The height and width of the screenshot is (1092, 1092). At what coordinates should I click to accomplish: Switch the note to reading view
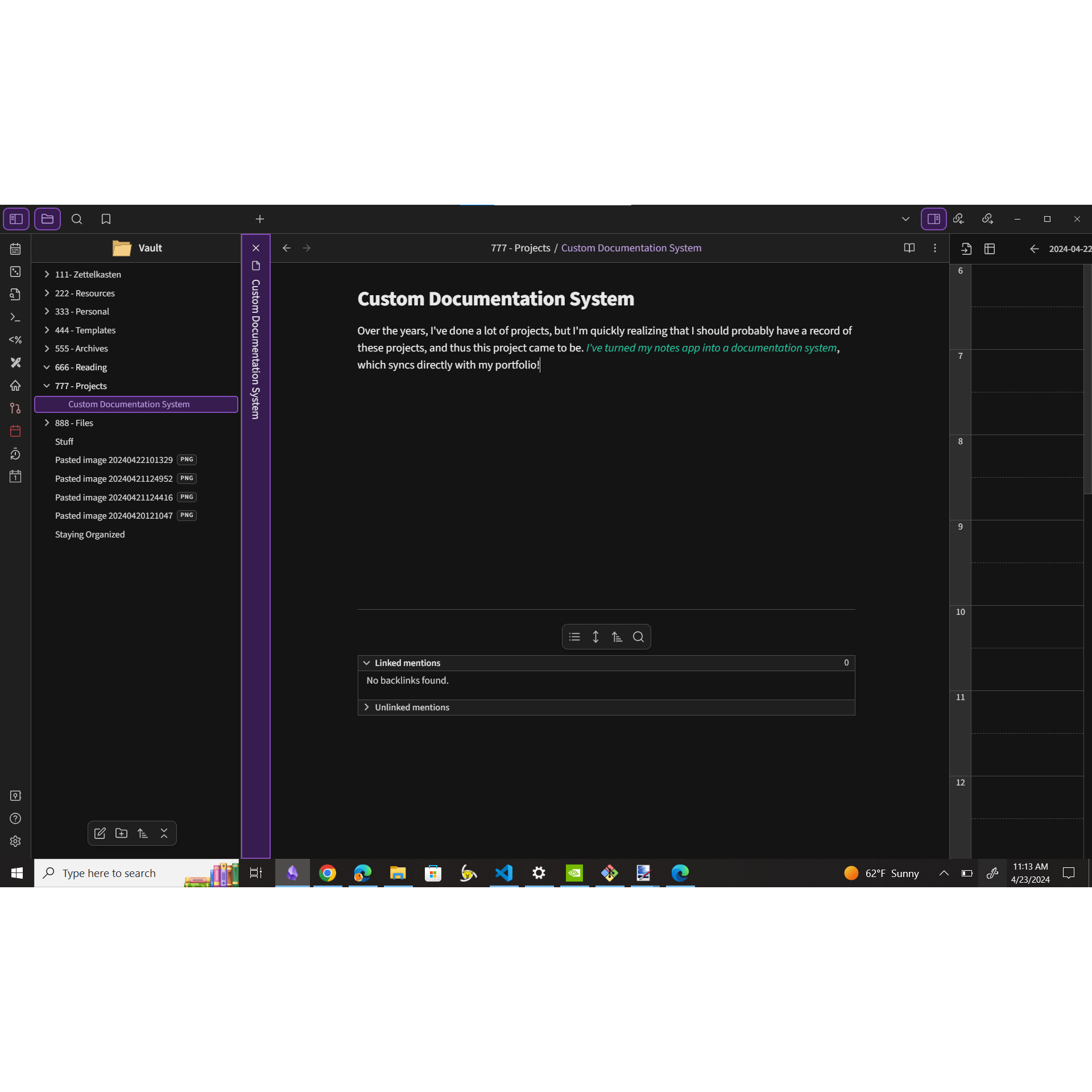(x=909, y=248)
